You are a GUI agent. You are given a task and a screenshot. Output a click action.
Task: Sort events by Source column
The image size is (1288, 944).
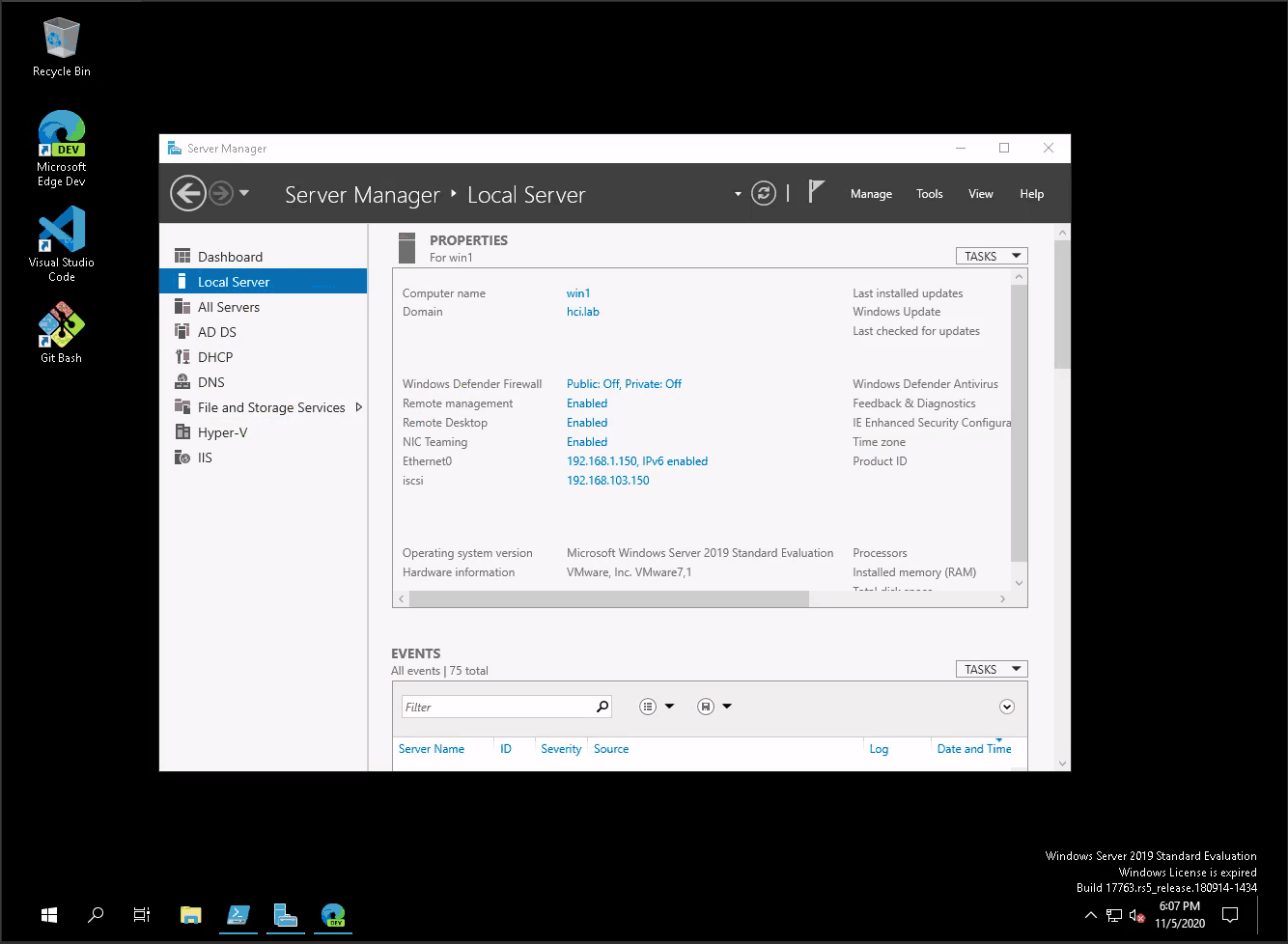click(611, 749)
